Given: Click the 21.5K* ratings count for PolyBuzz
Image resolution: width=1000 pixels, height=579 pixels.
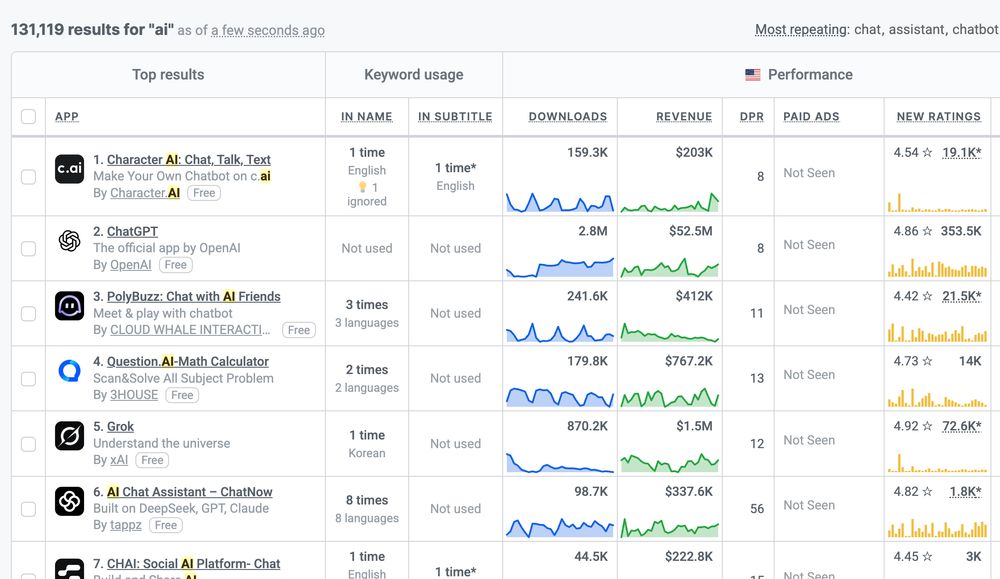Looking at the screenshot, I should pyautogui.click(x=962, y=296).
